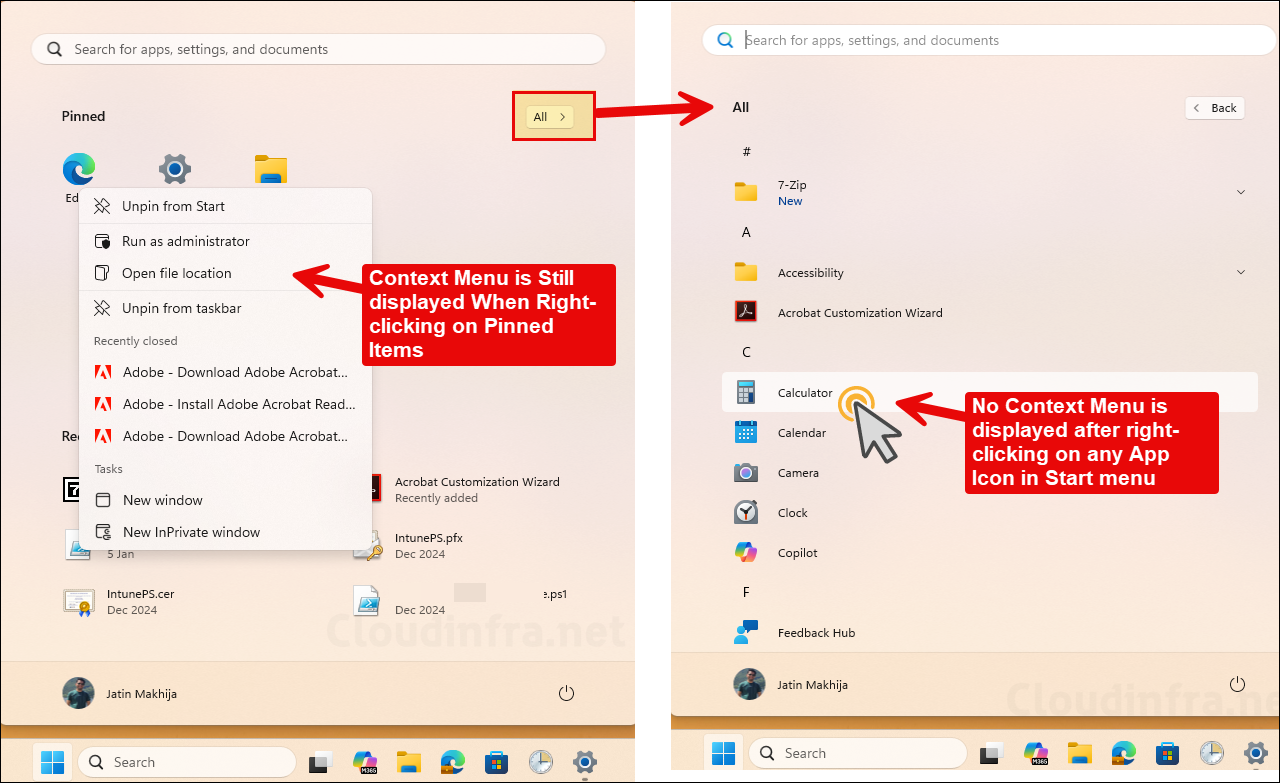Click the Search box on left taskbar
1280x783 pixels.
pyautogui.click(x=186, y=762)
